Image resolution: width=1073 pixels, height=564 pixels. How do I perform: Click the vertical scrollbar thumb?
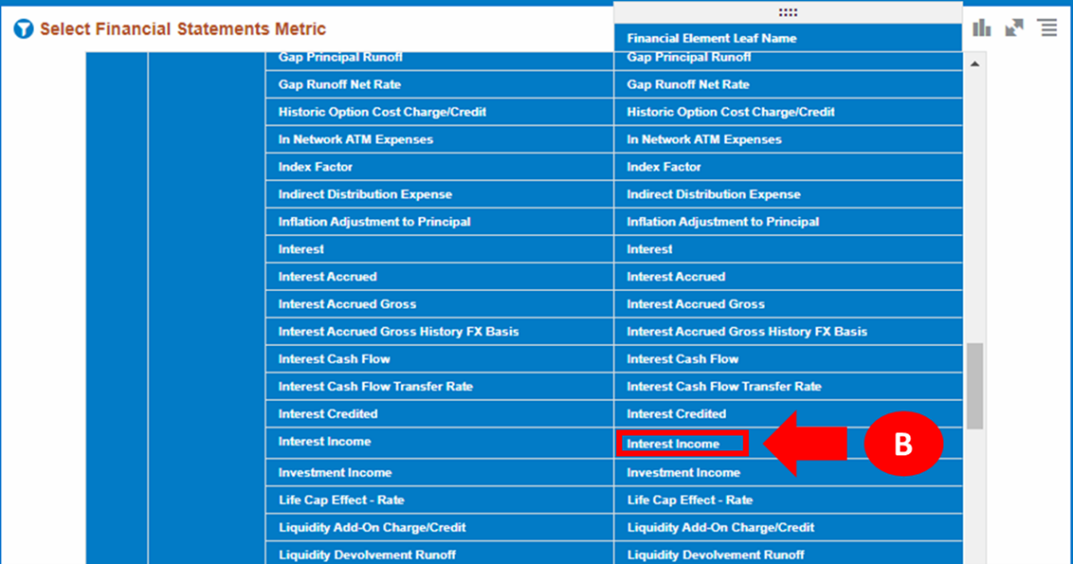pos(975,385)
